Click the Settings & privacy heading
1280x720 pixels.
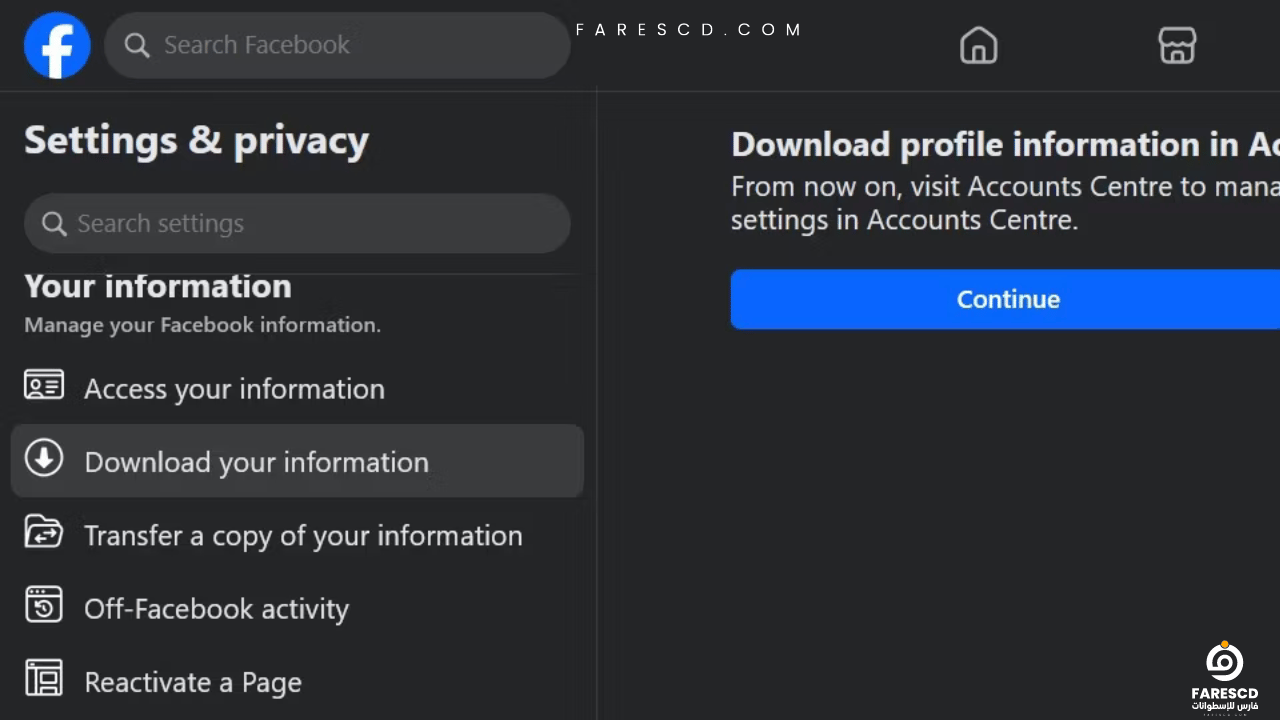point(196,141)
